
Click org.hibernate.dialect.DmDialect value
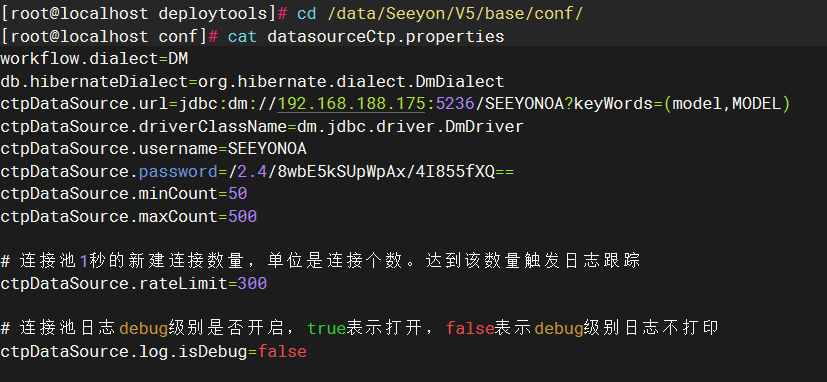351,81
